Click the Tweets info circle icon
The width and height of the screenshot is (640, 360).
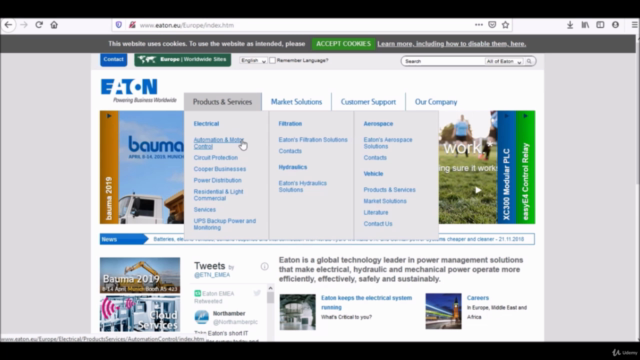(x=264, y=267)
